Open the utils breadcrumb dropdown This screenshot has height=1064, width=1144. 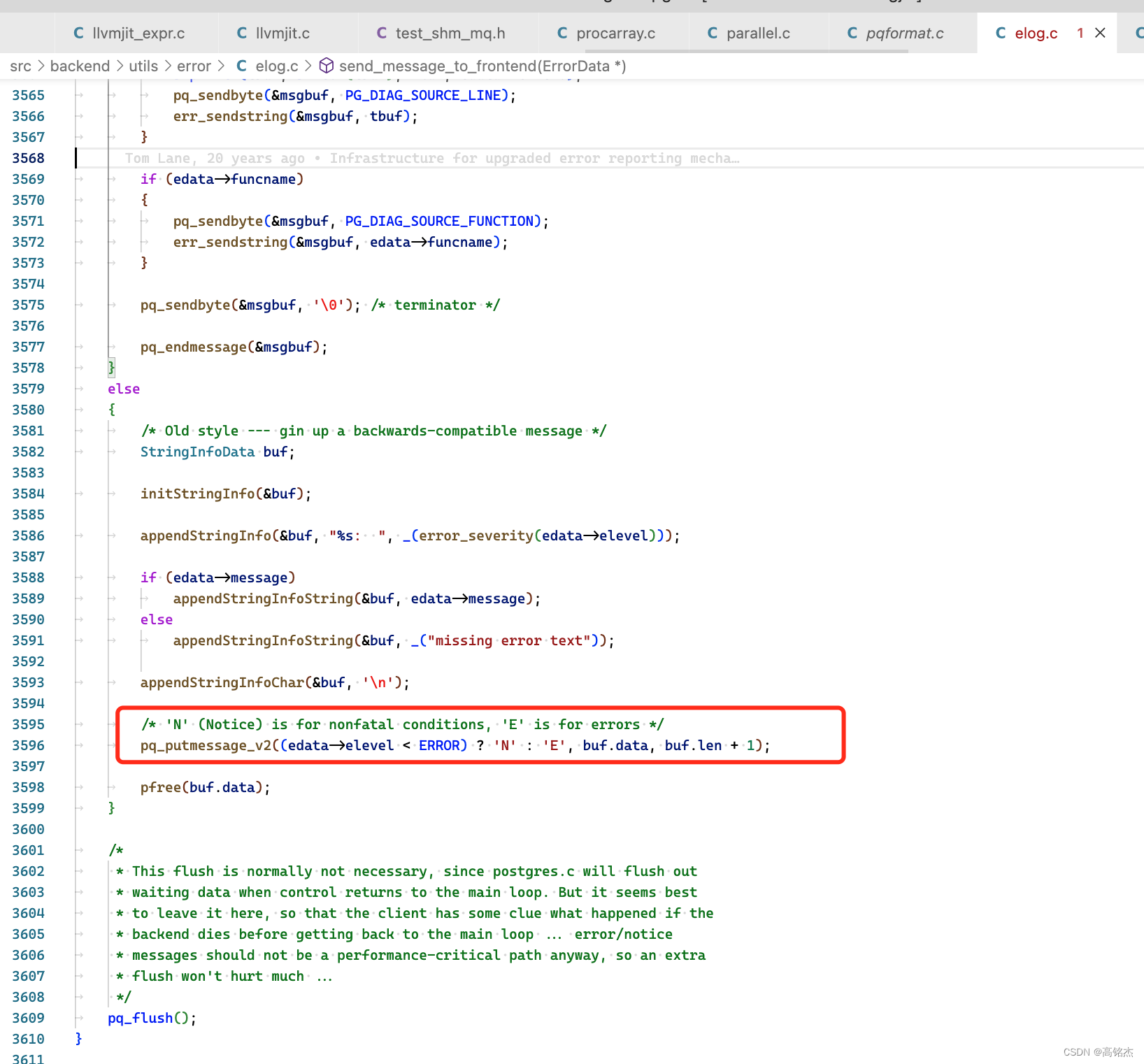tap(143, 66)
